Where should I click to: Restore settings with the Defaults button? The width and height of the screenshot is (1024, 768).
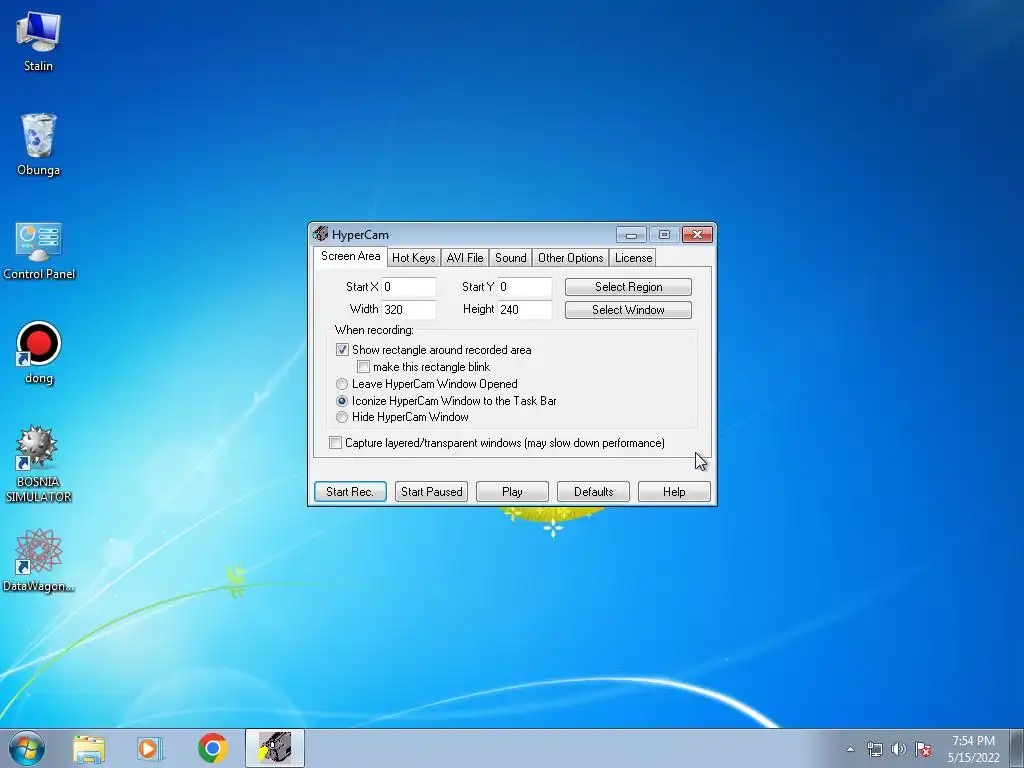tap(594, 492)
